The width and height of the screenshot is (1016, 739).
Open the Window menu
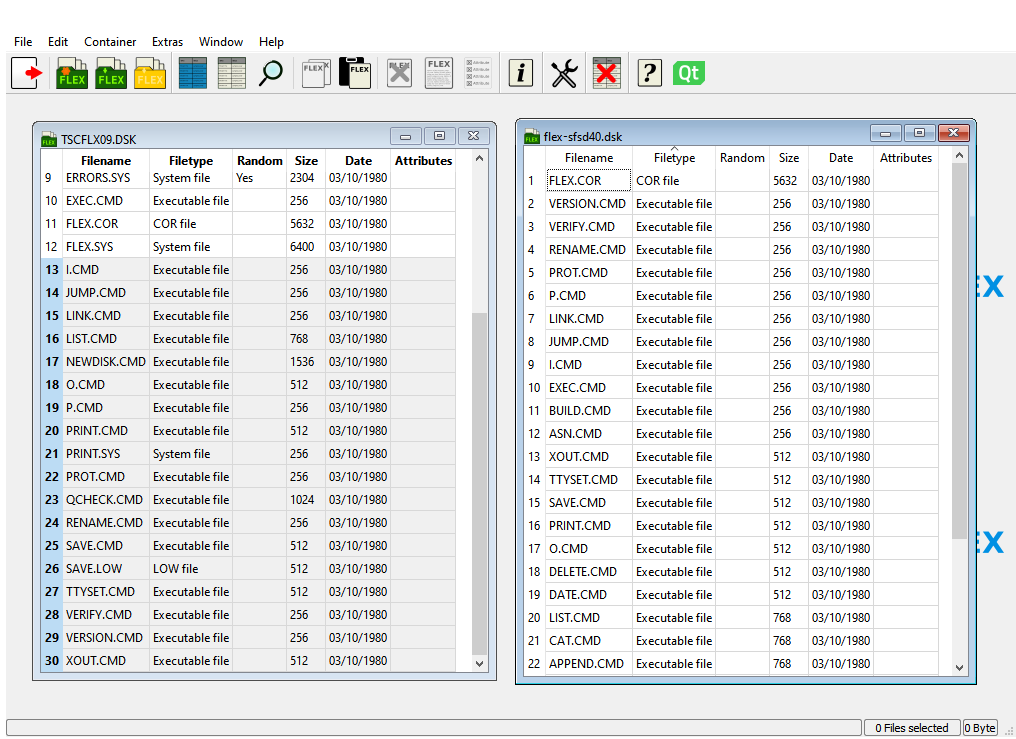coord(221,41)
